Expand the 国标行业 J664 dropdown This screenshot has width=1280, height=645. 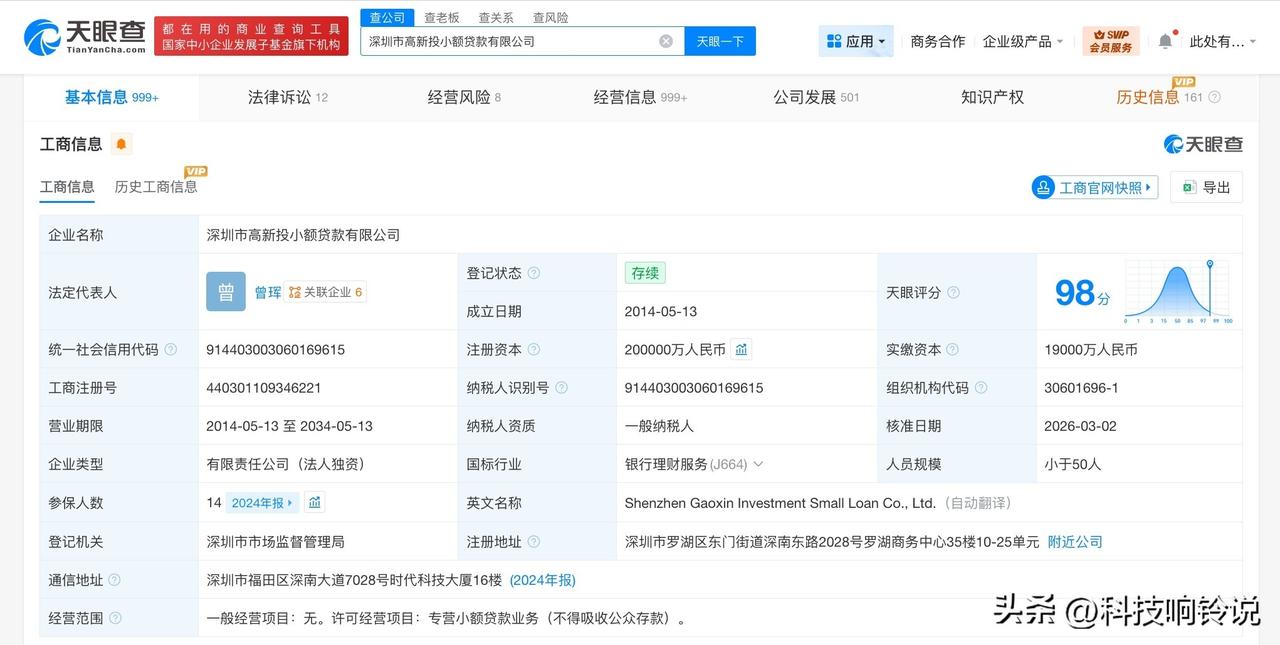pos(759,464)
